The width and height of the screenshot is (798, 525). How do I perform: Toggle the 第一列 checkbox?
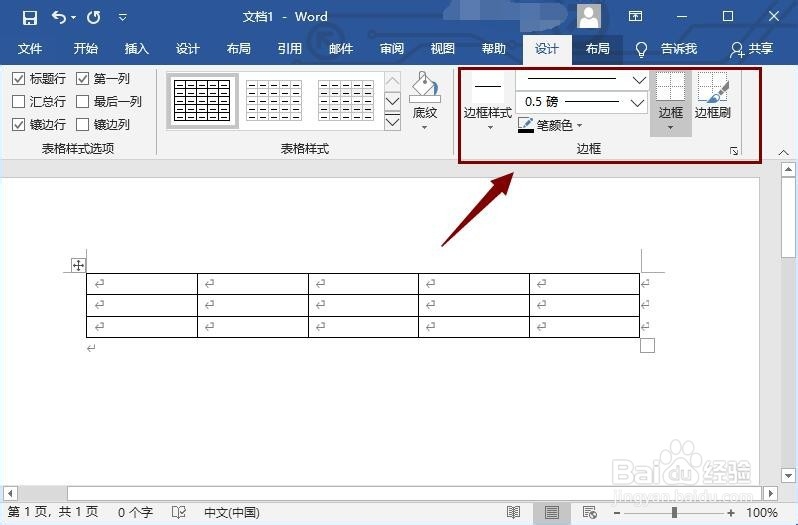pos(82,78)
